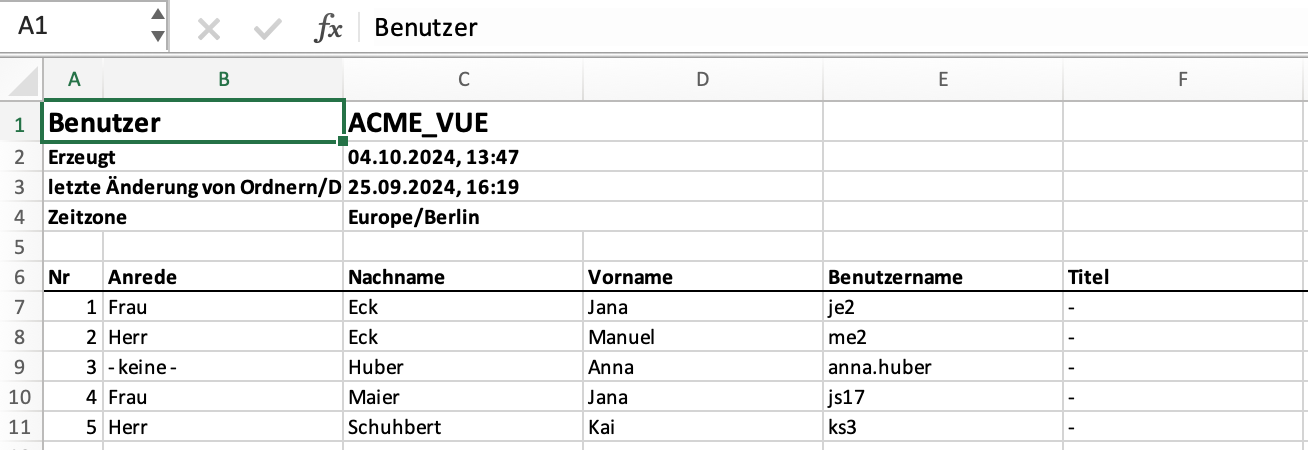The image size is (1308, 450).
Task: Click the confirm entry checkmark icon
Action: (267, 29)
